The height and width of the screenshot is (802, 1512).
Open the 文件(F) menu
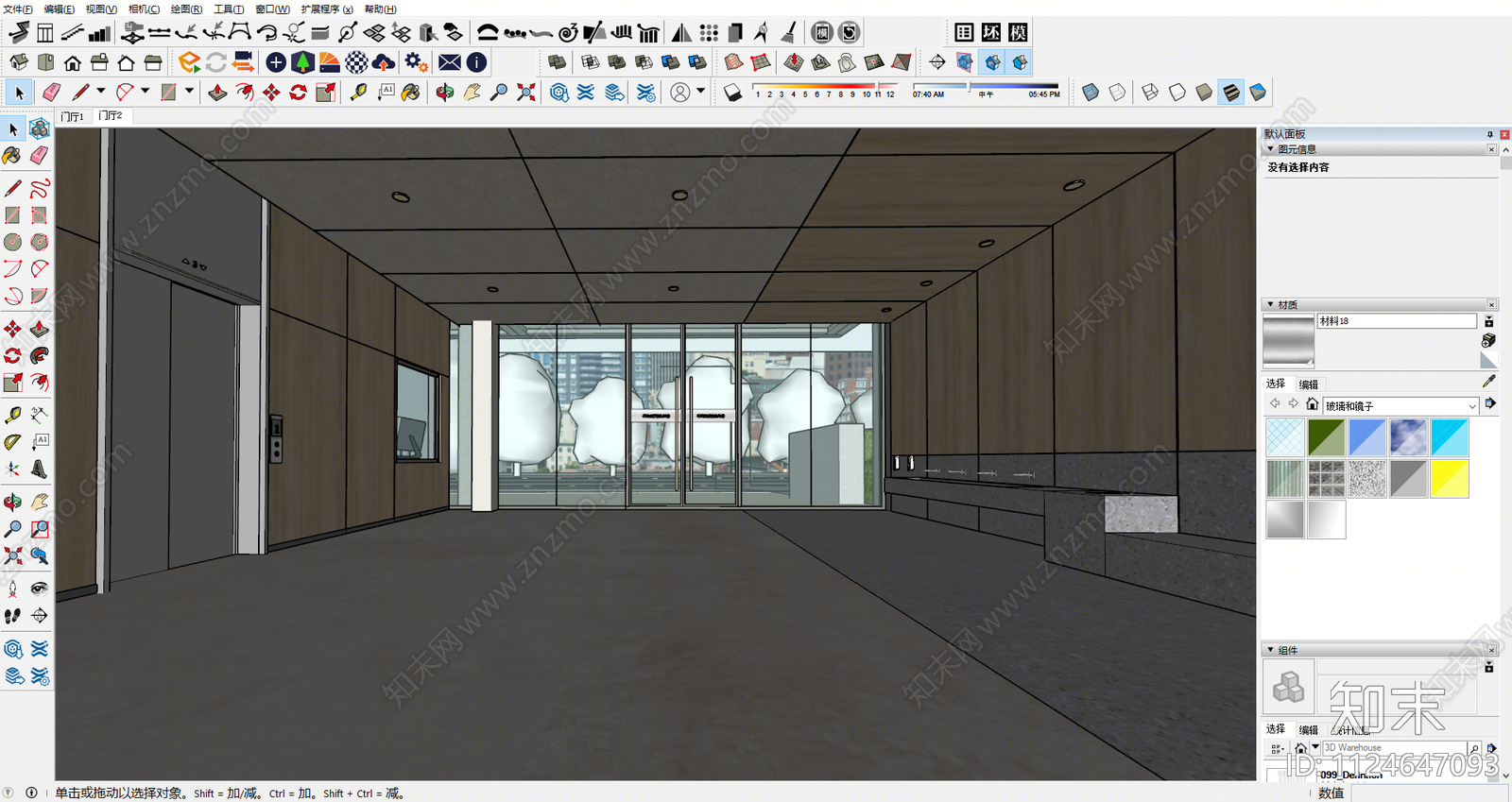tap(18, 9)
